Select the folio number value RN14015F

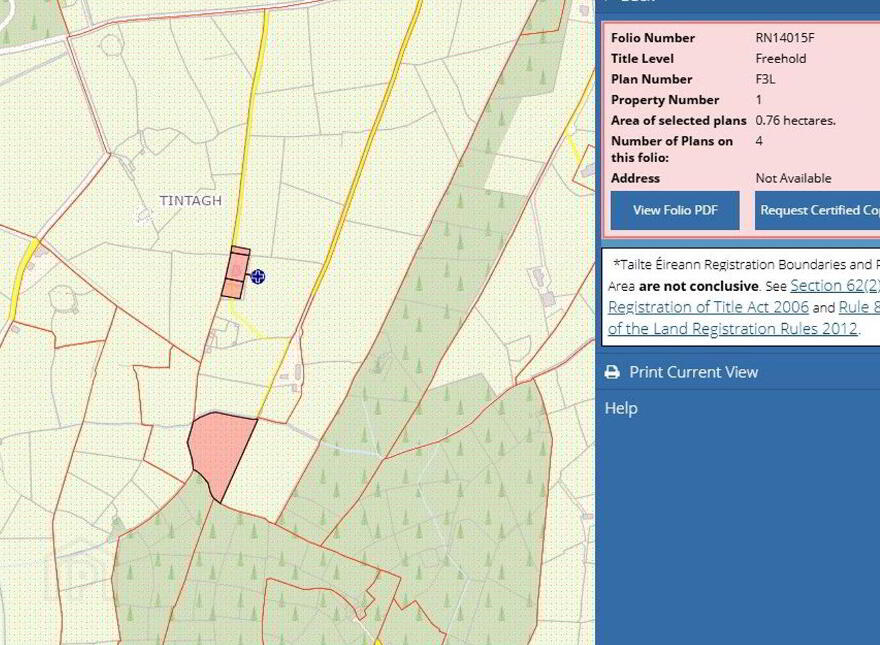coord(785,38)
